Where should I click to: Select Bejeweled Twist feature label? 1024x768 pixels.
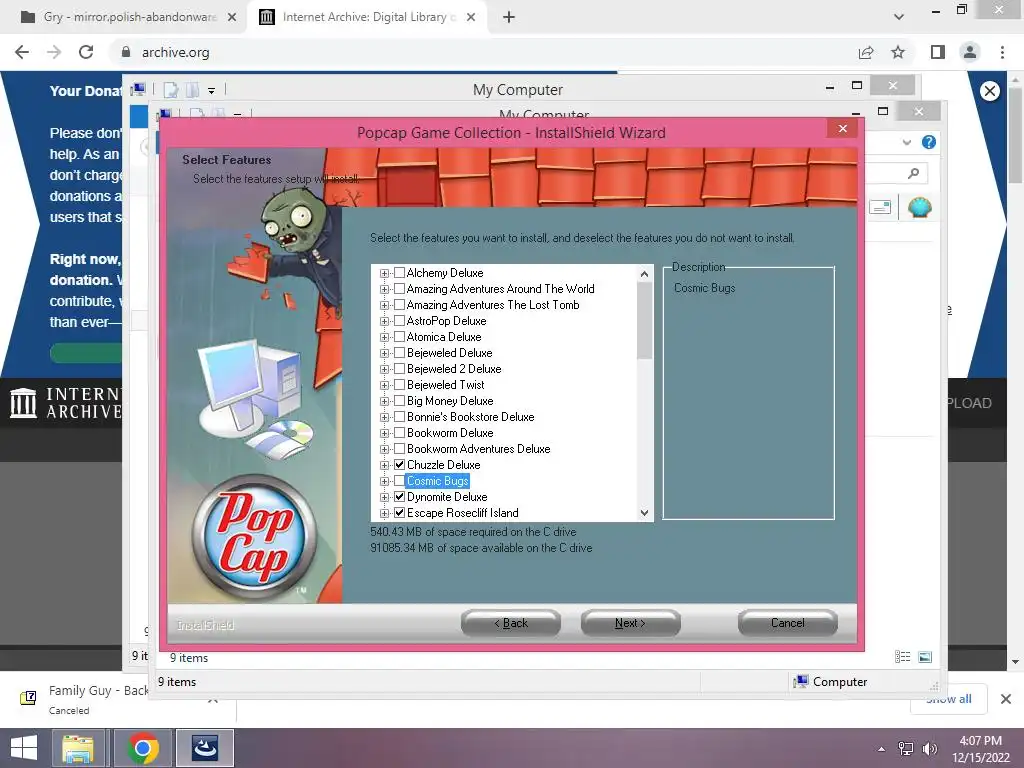click(x=445, y=385)
